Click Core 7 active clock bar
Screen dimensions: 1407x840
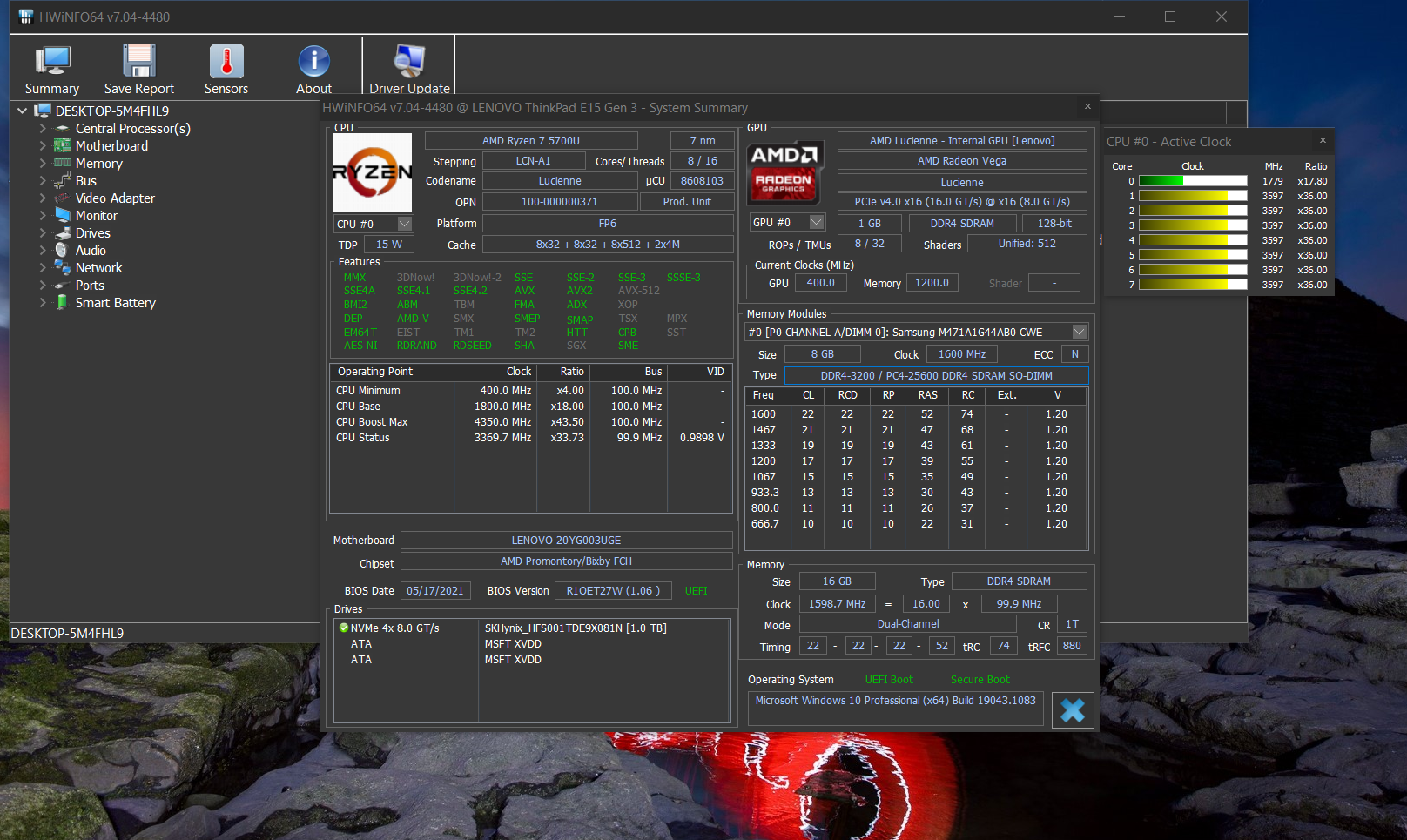(x=1193, y=285)
